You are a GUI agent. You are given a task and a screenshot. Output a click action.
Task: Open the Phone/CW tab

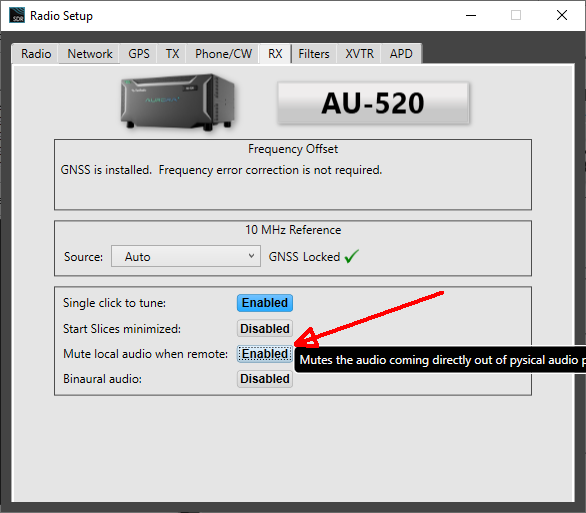(223, 54)
